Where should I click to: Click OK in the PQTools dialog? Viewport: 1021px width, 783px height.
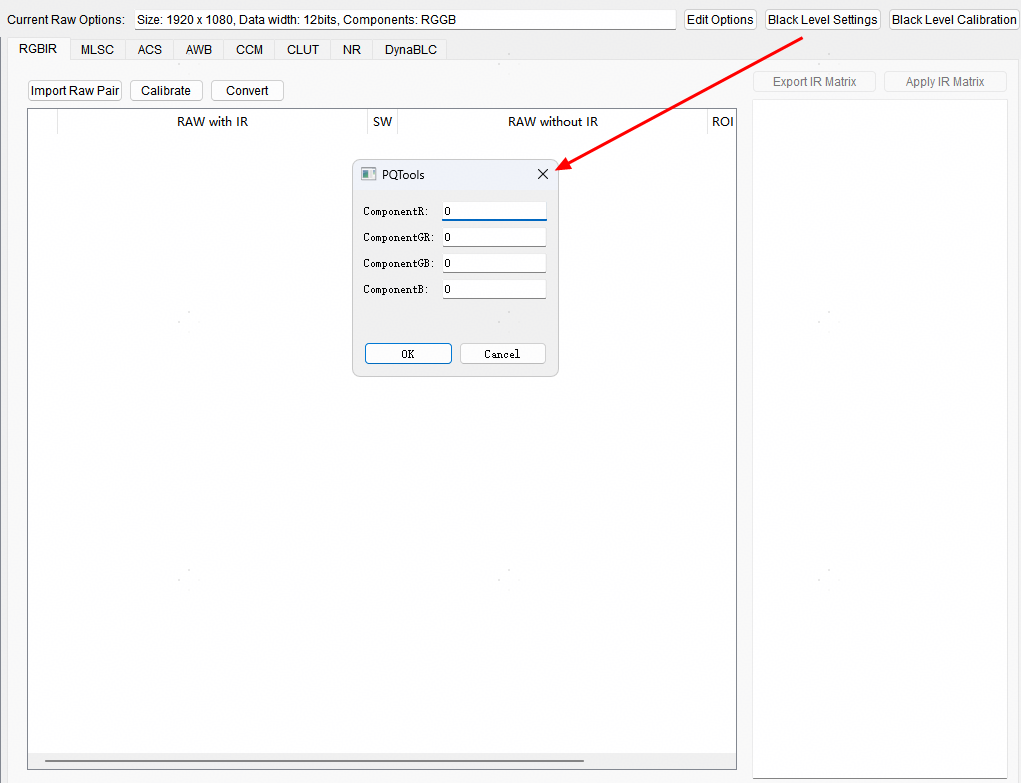pyautogui.click(x=408, y=354)
